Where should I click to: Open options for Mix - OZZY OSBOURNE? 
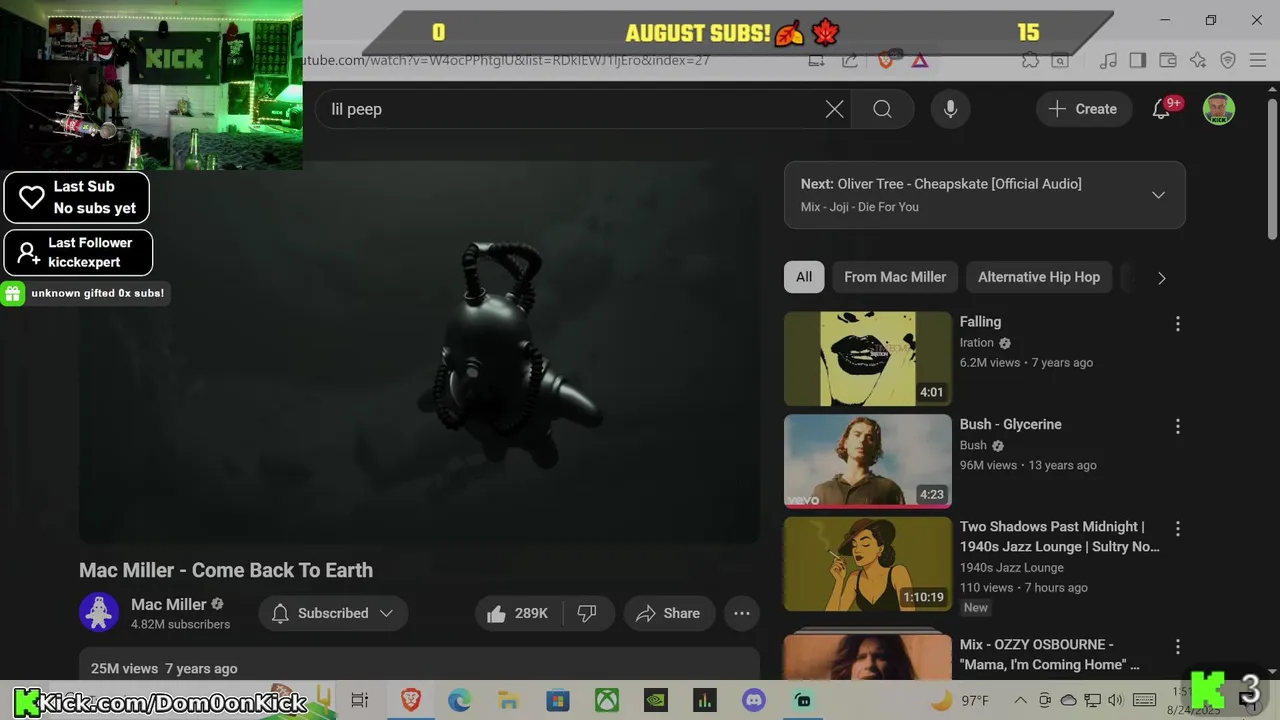point(1177,646)
